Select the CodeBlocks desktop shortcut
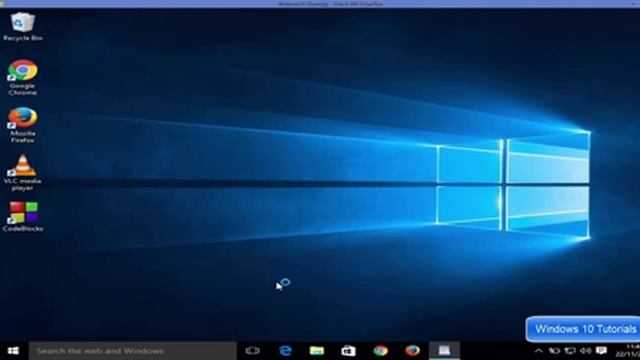Viewport: 640px width, 360px height. pyautogui.click(x=23, y=217)
